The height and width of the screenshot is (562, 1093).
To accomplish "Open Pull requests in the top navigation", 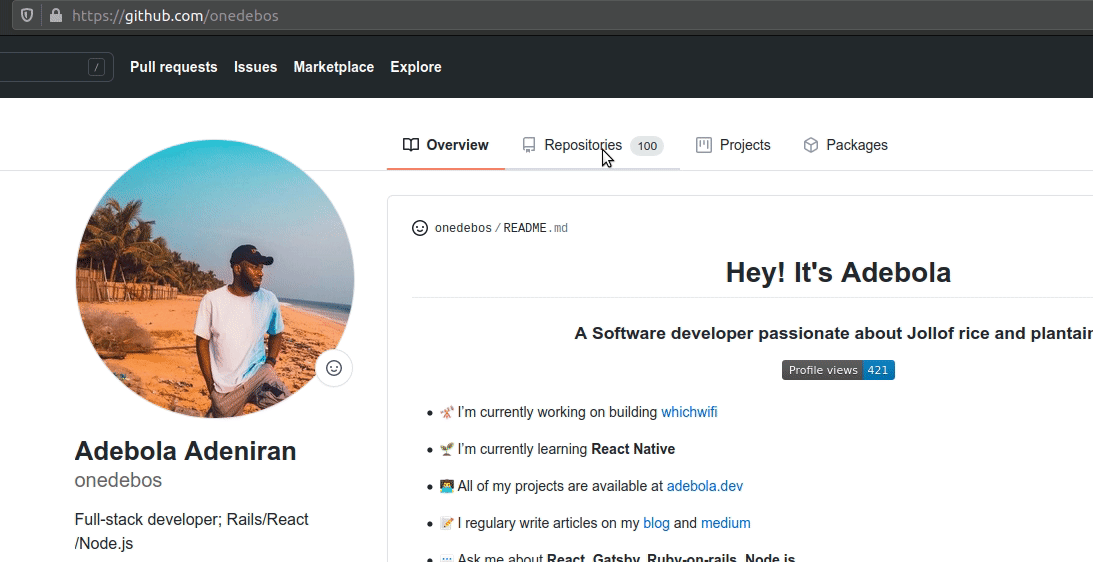I will pos(174,67).
